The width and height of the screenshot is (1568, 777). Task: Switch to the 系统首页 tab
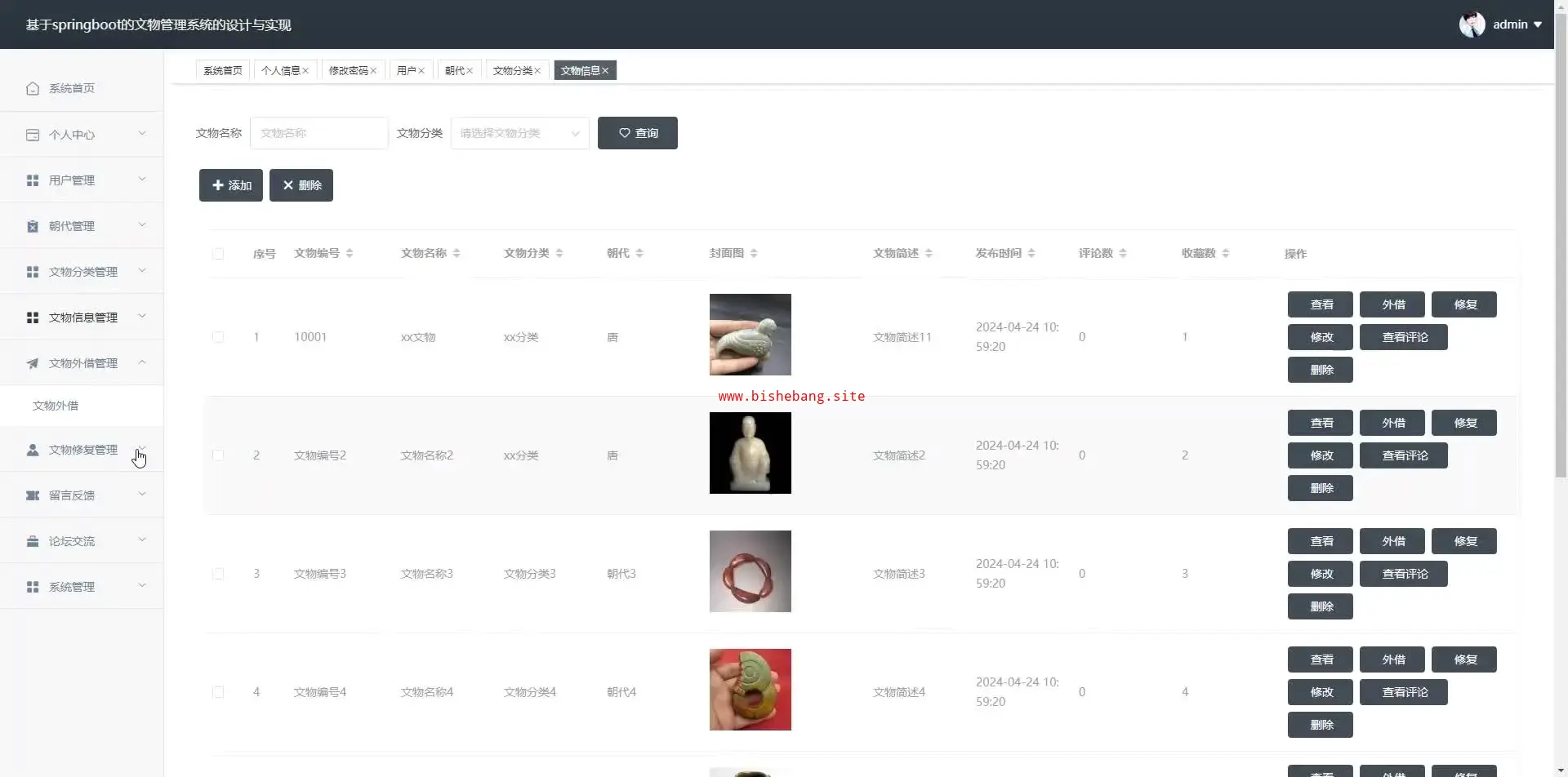[x=223, y=71]
